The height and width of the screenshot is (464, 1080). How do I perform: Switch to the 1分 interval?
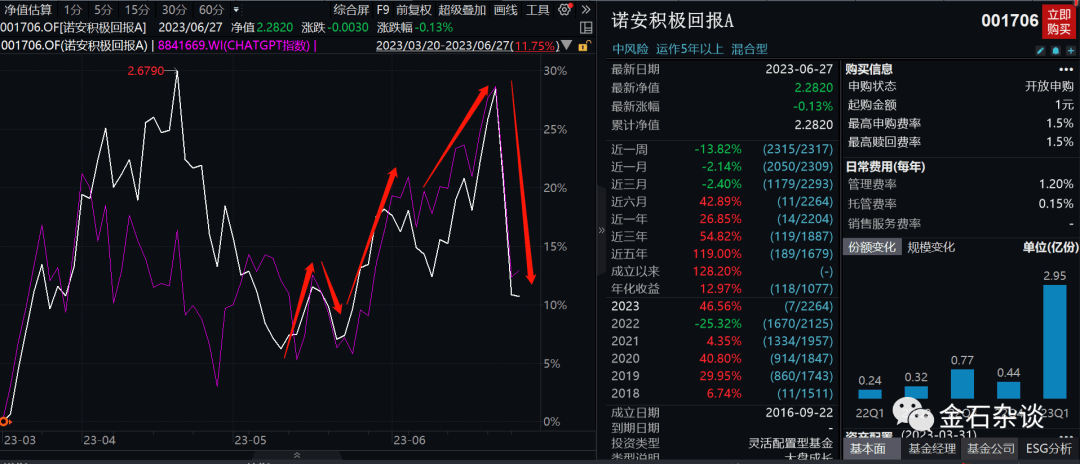(x=72, y=10)
